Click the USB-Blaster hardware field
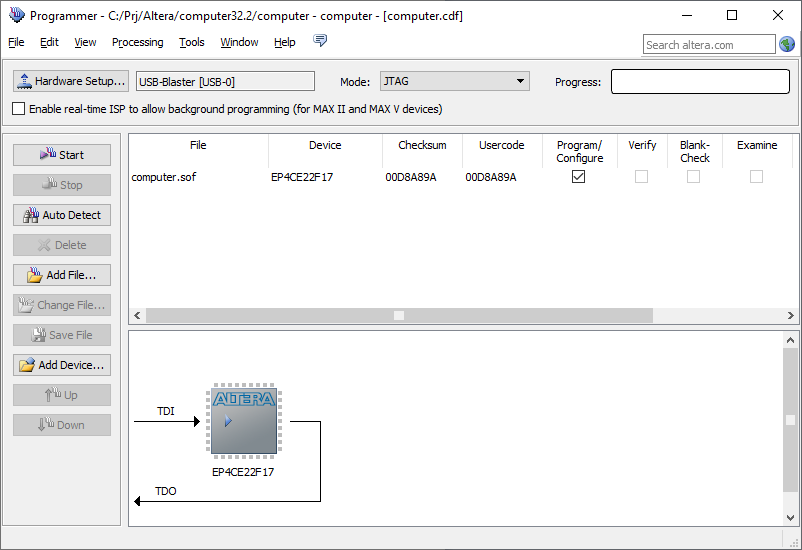The width and height of the screenshot is (802, 550). (x=225, y=81)
